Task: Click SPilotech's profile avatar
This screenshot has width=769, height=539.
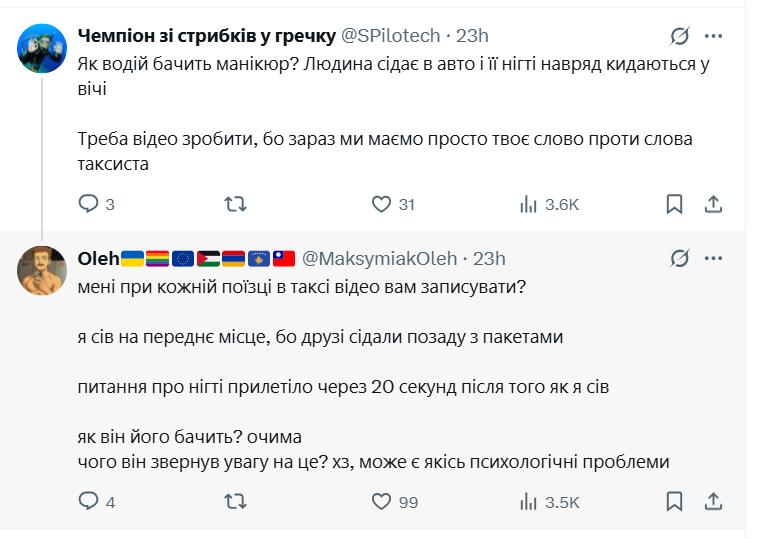Action: (x=42, y=46)
